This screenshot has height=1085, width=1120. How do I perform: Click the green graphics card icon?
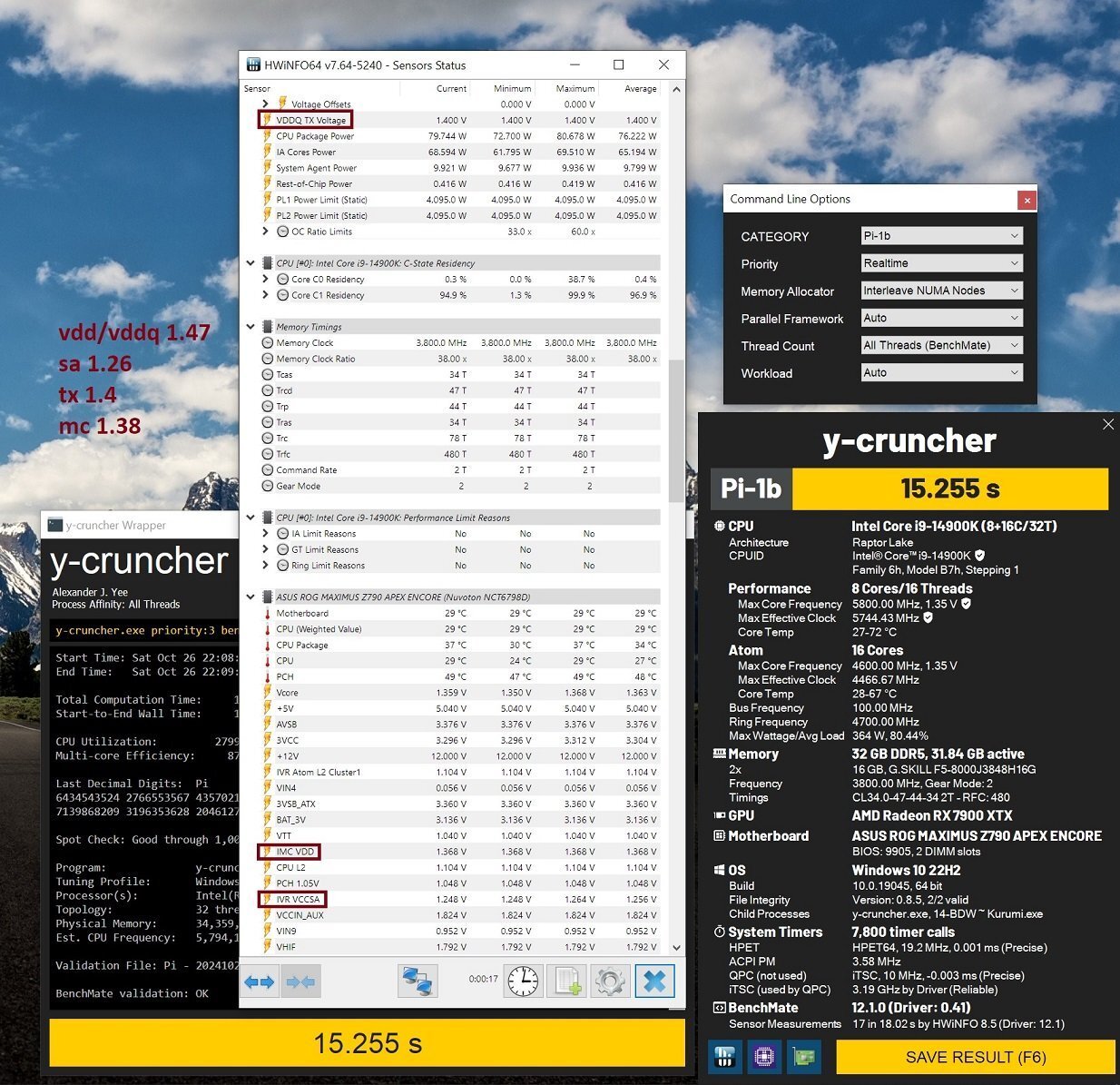click(803, 1057)
